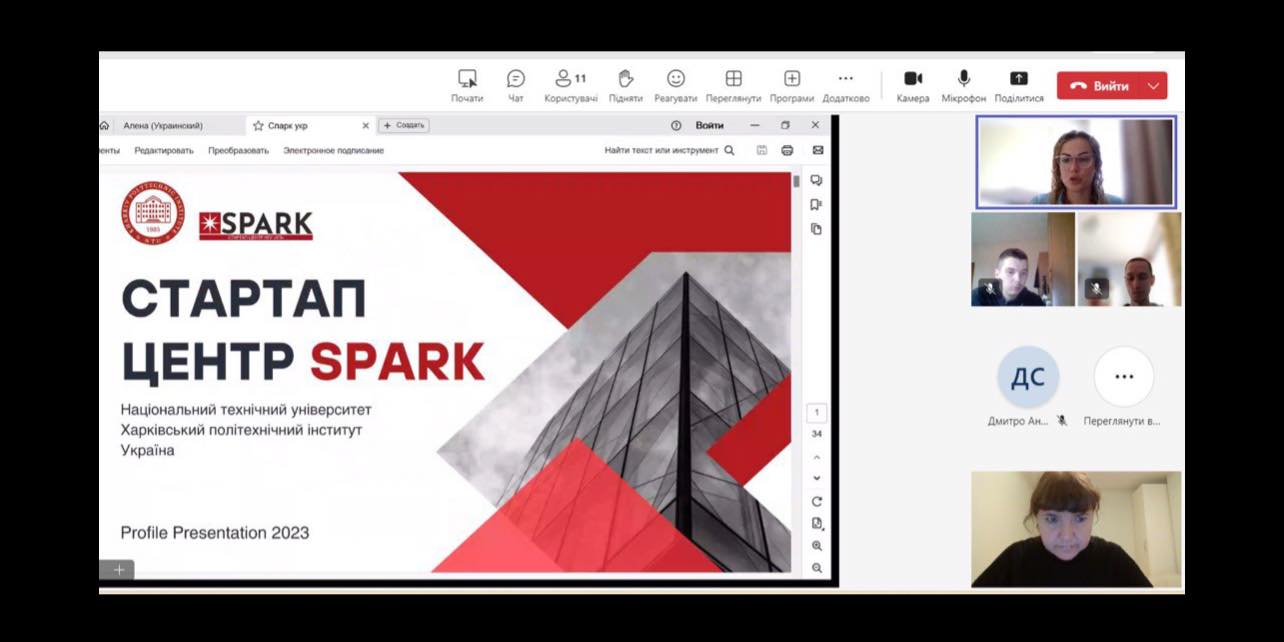Show the Користувачі participants list
Viewport: 1284px width, 642px height.
(570, 79)
